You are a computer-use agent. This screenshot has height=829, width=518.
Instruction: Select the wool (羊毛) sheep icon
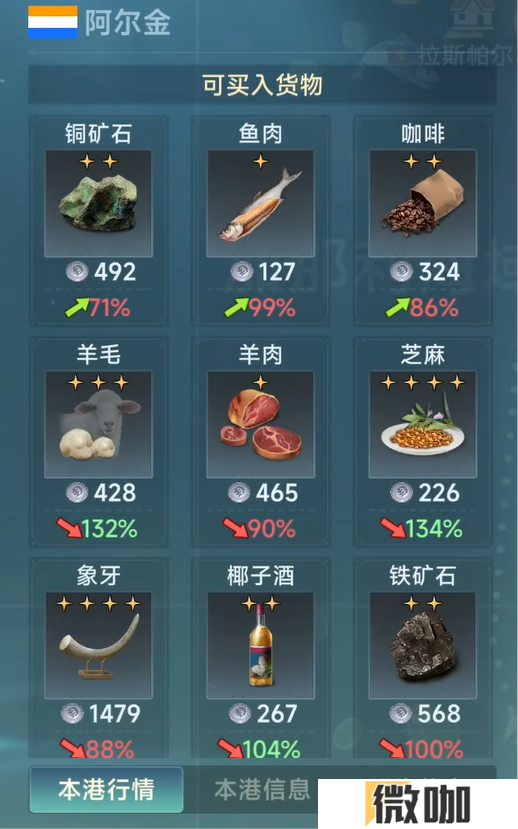(98, 424)
